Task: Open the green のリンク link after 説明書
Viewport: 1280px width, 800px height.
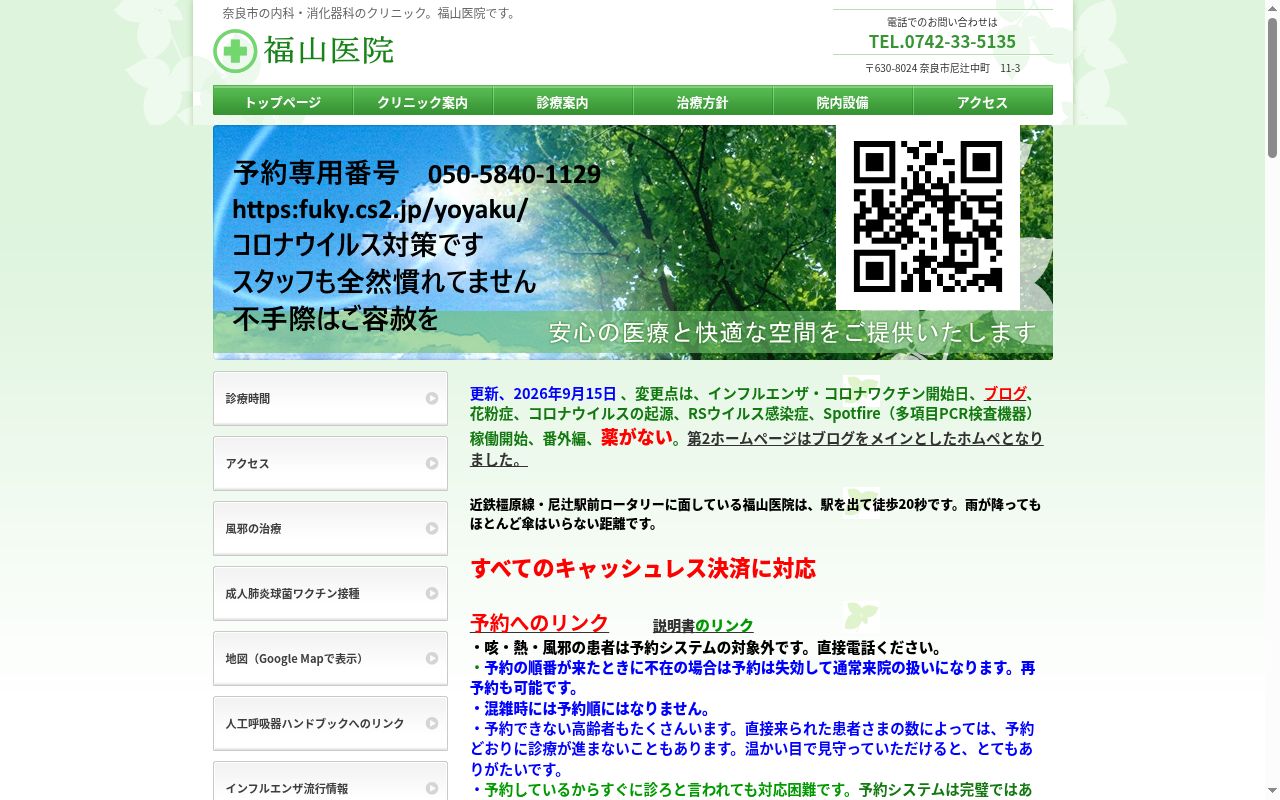Action: click(x=724, y=625)
